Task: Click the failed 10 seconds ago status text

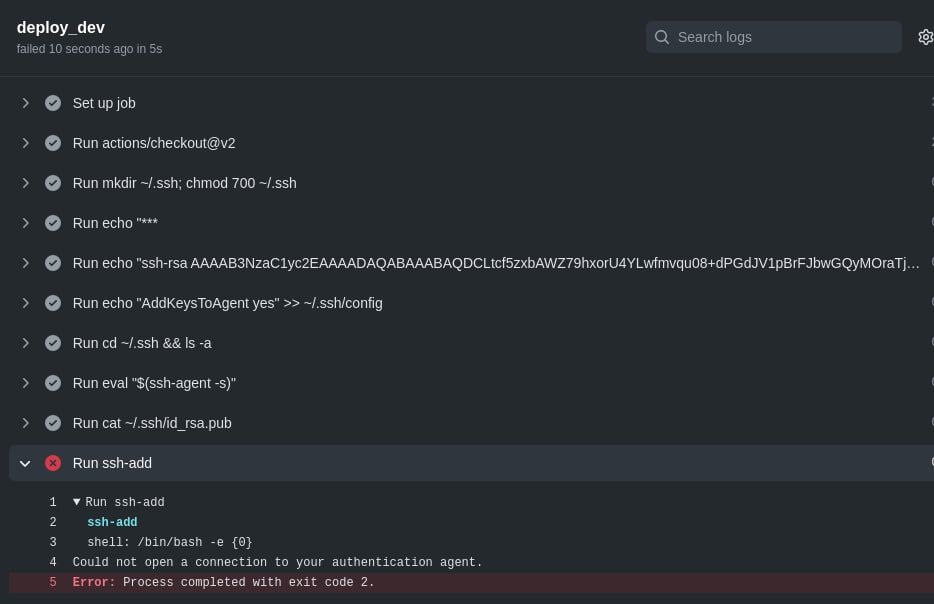Action: pos(89,49)
